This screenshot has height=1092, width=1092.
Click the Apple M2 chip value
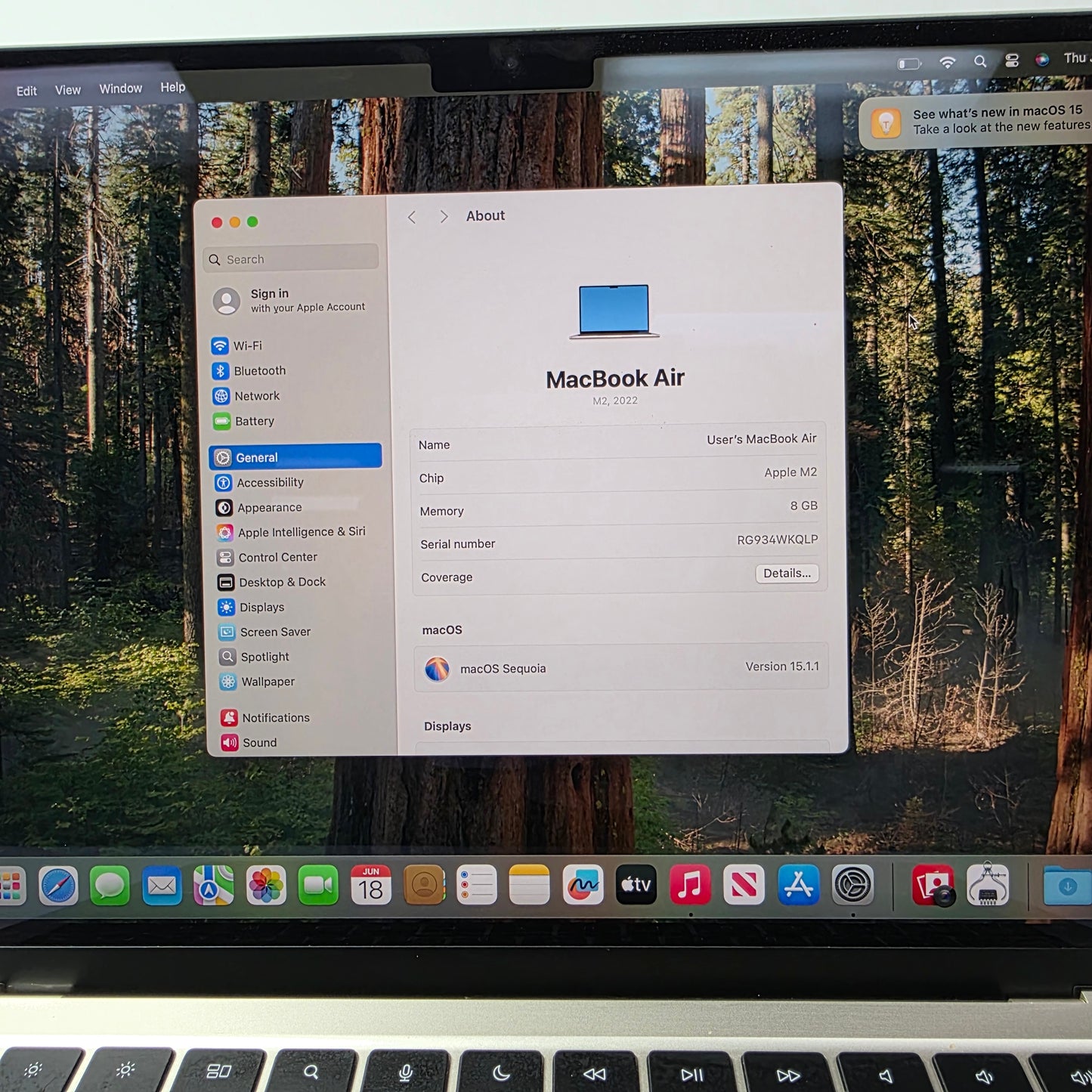[x=790, y=472]
